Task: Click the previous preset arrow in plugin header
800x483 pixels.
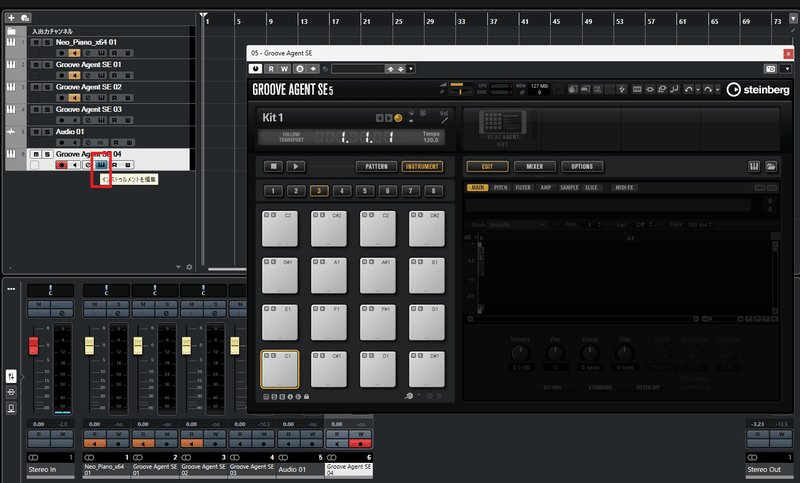Action: pyautogui.click(x=390, y=69)
